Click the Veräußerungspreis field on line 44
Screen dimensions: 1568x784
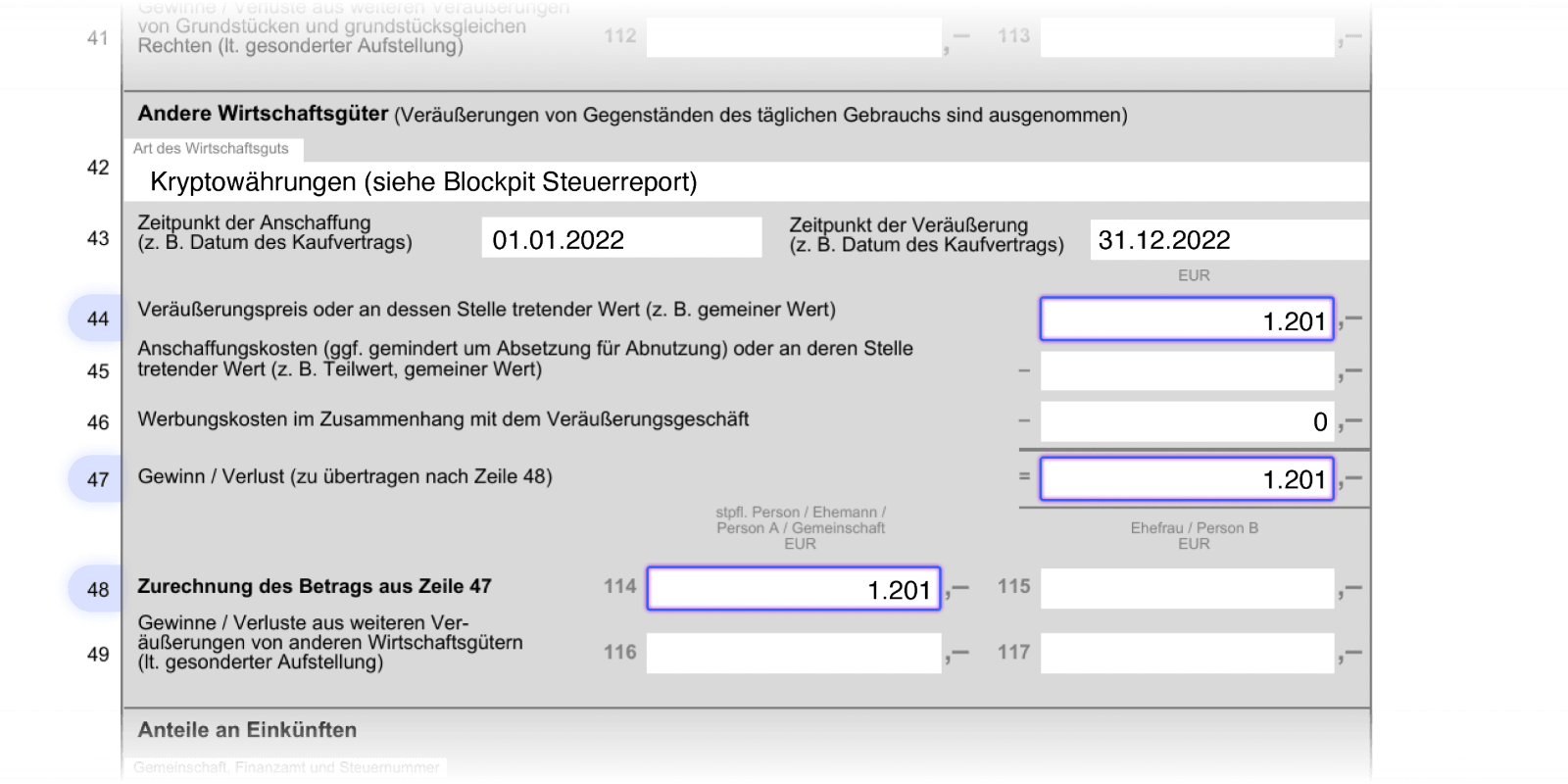pos(1187,319)
